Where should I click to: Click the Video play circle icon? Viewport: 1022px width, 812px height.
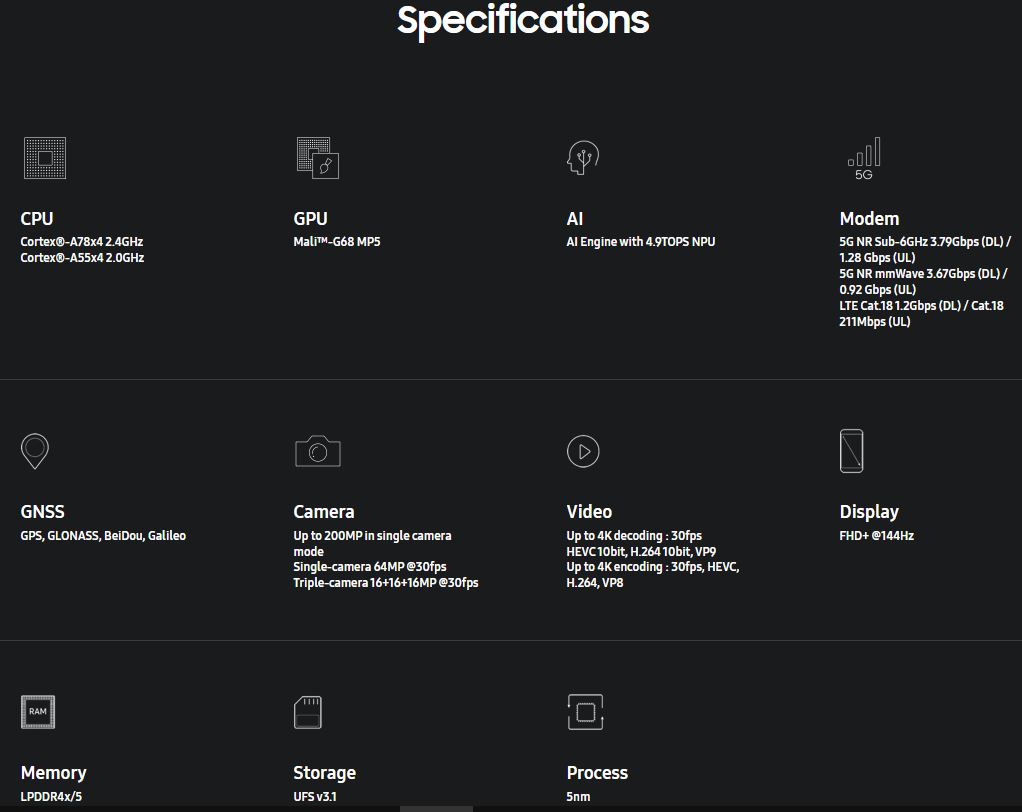pyautogui.click(x=583, y=451)
